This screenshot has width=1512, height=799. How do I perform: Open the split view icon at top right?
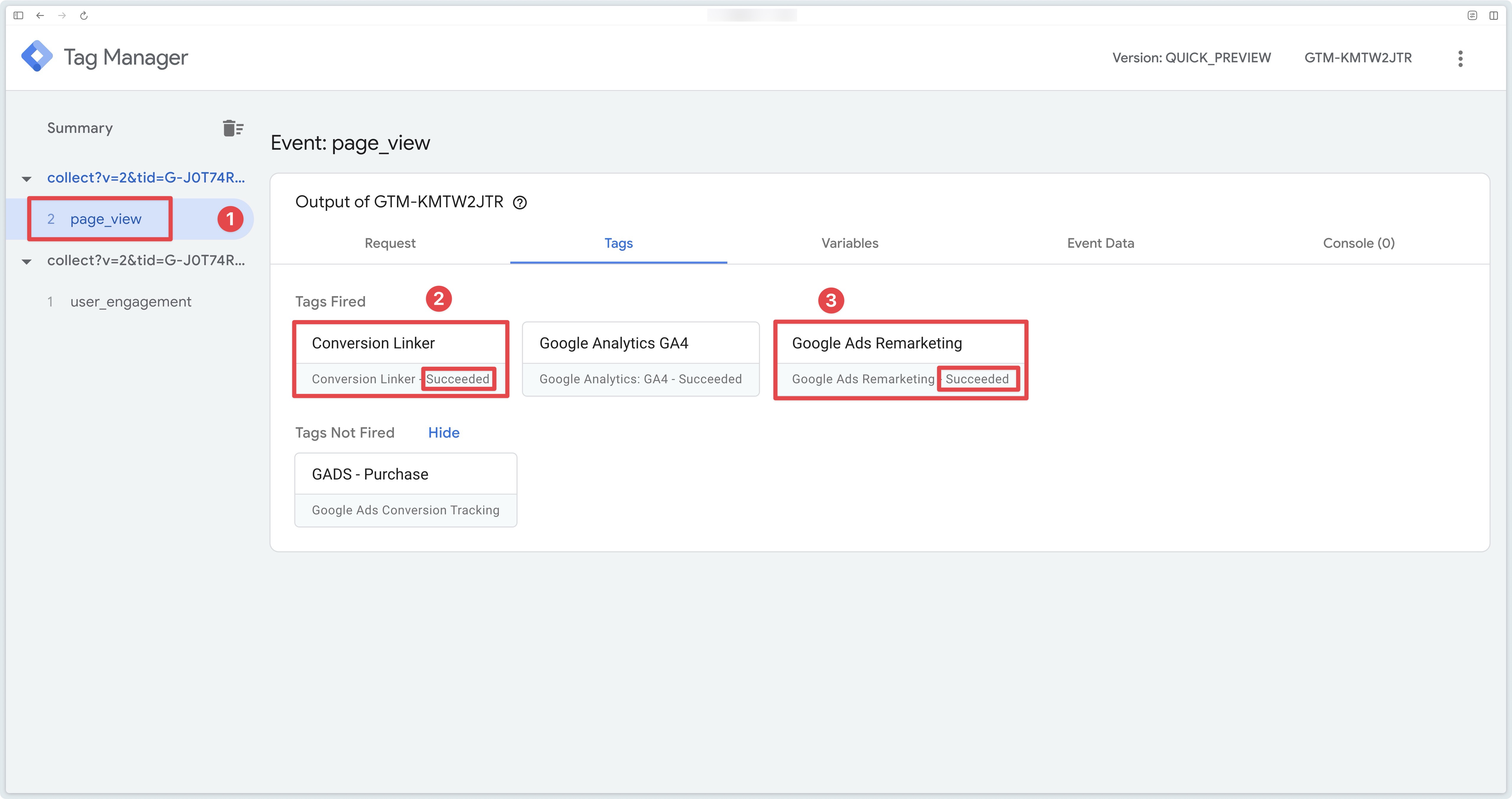[1493, 15]
